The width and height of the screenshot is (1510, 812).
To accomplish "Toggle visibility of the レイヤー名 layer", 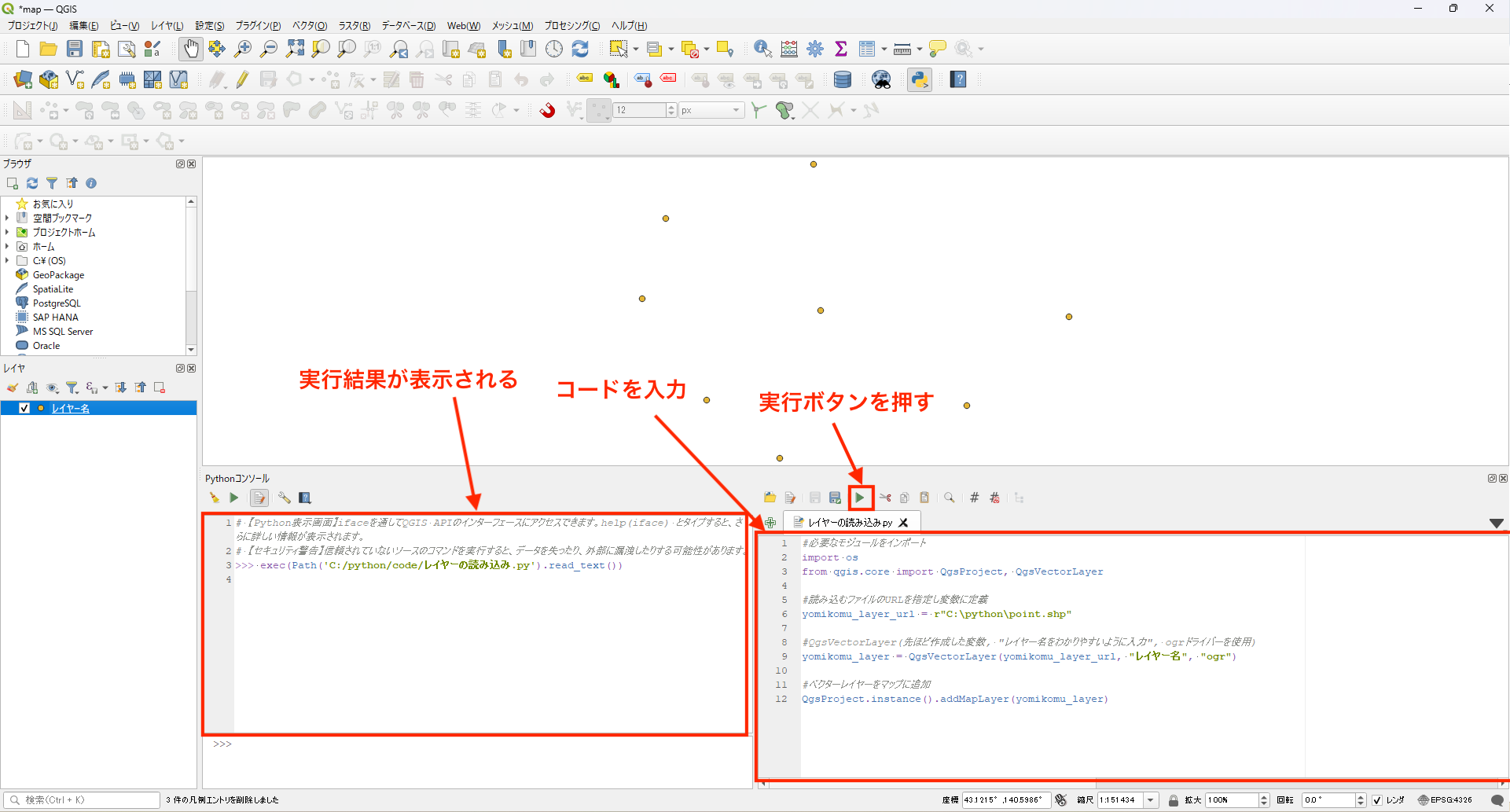I will click(24, 408).
